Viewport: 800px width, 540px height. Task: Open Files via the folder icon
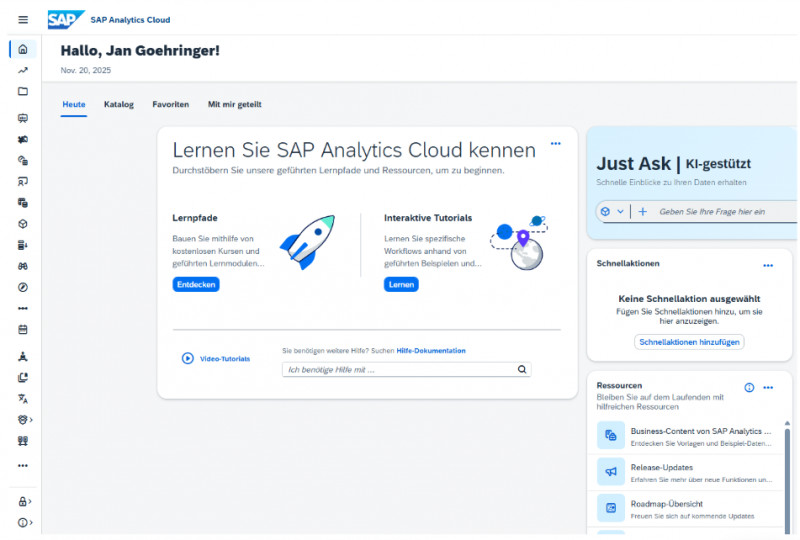pos(23,91)
